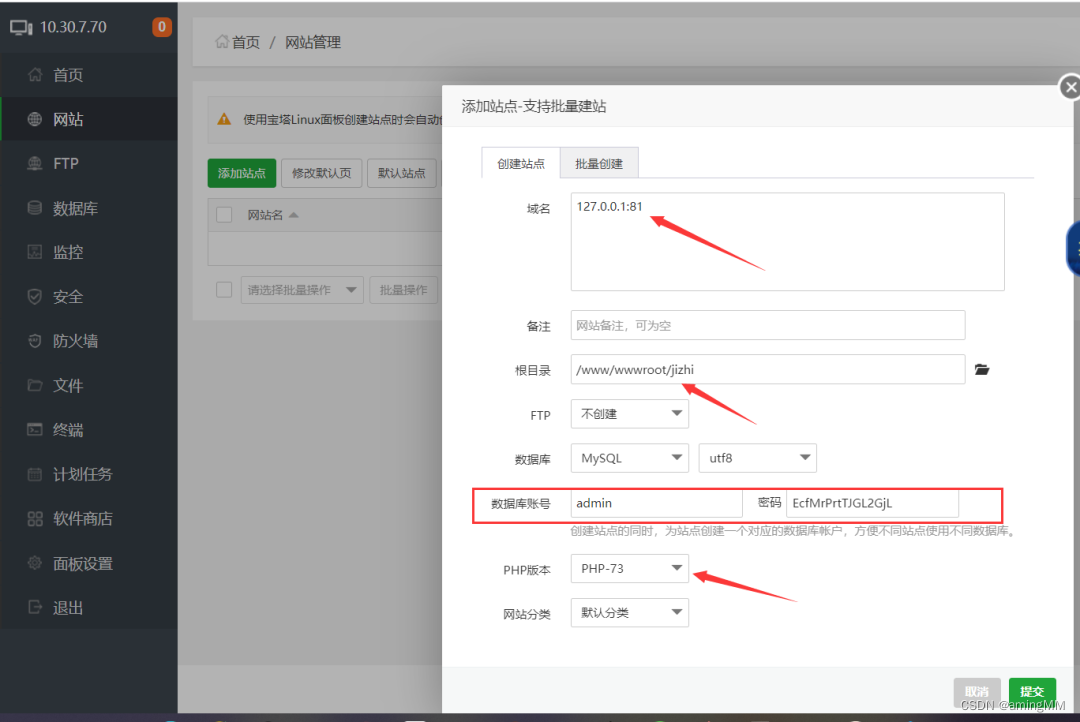The height and width of the screenshot is (722, 1080).
Task: Click the green 提交 submit button
Action: click(x=1032, y=691)
